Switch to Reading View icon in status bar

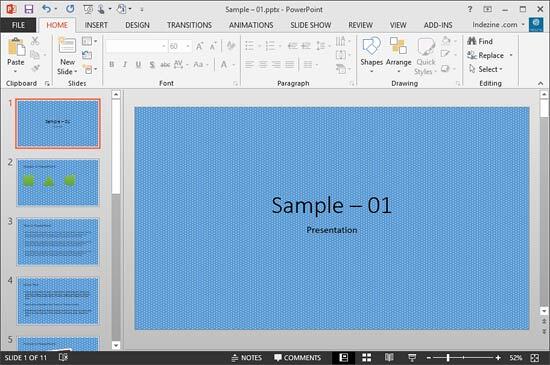389,358
